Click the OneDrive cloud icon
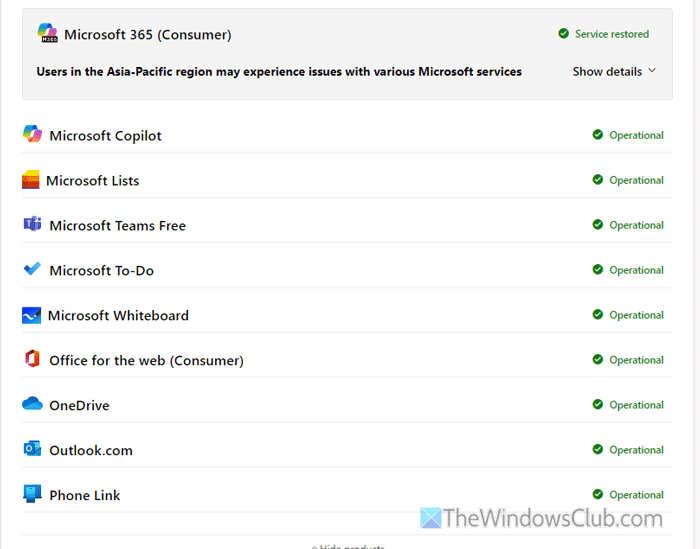This screenshot has width=700, height=549. [x=32, y=403]
